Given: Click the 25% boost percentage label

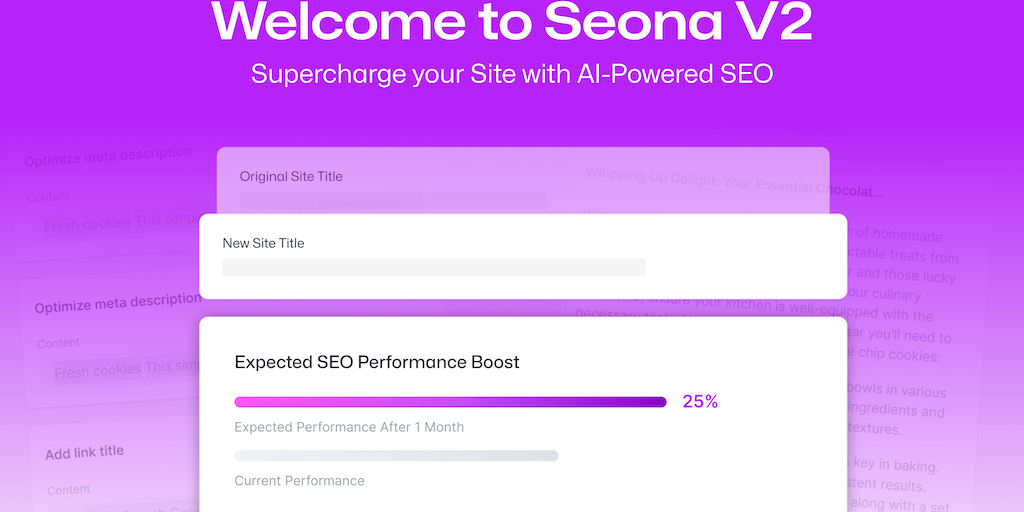Looking at the screenshot, I should point(700,402).
